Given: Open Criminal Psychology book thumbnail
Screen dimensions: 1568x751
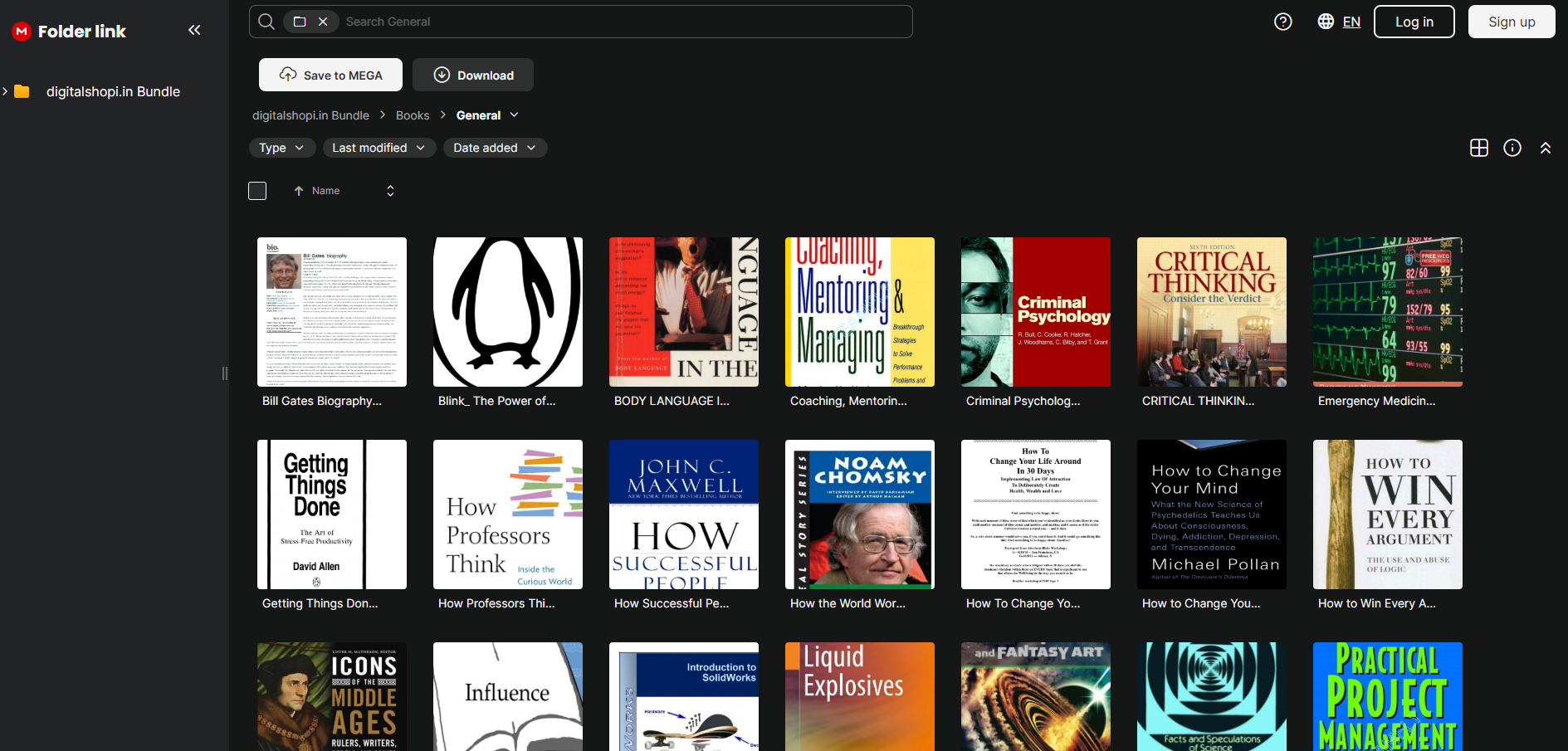Looking at the screenshot, I should point(1036,312).
